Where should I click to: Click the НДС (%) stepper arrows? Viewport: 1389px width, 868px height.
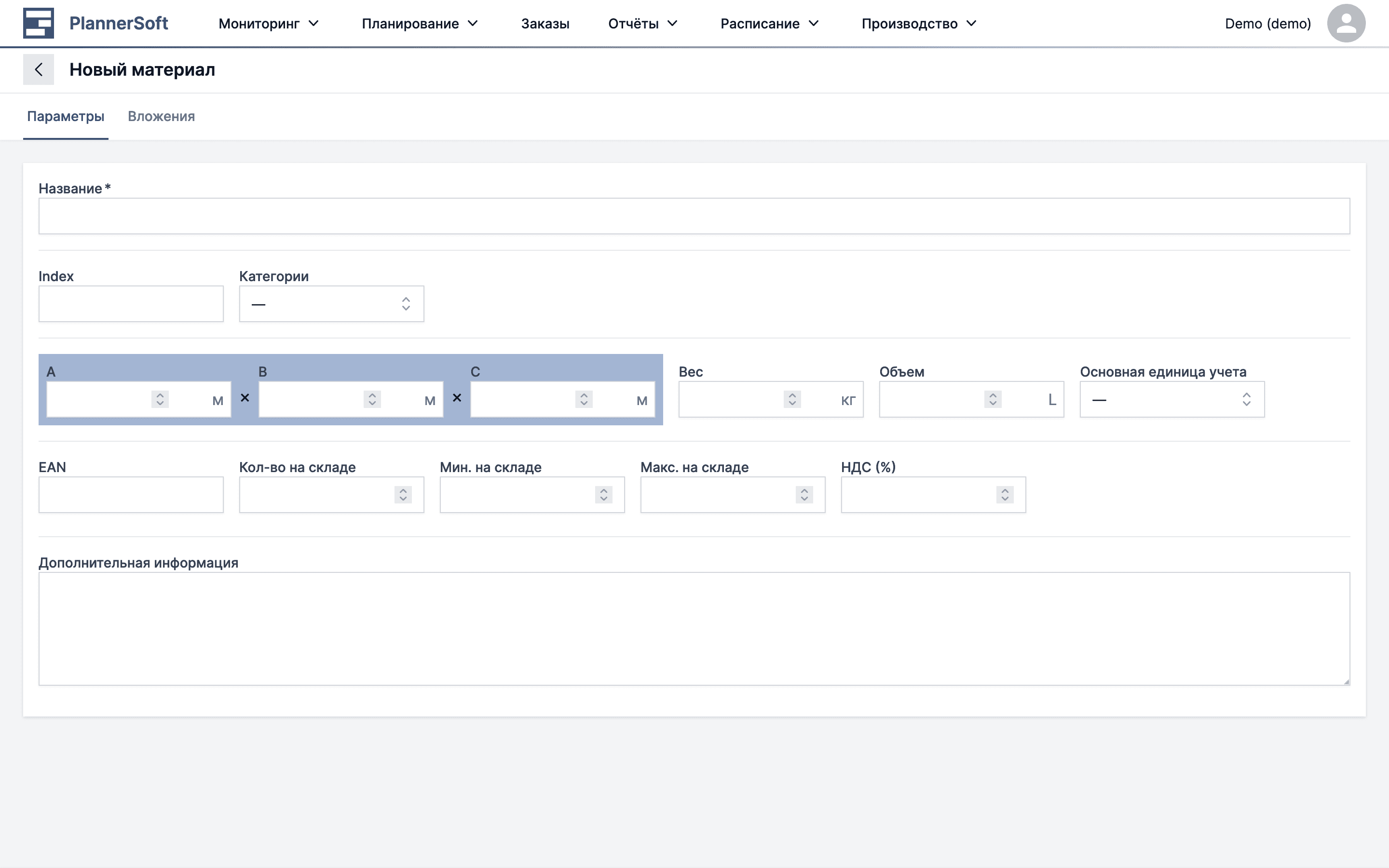(1005, 495)
